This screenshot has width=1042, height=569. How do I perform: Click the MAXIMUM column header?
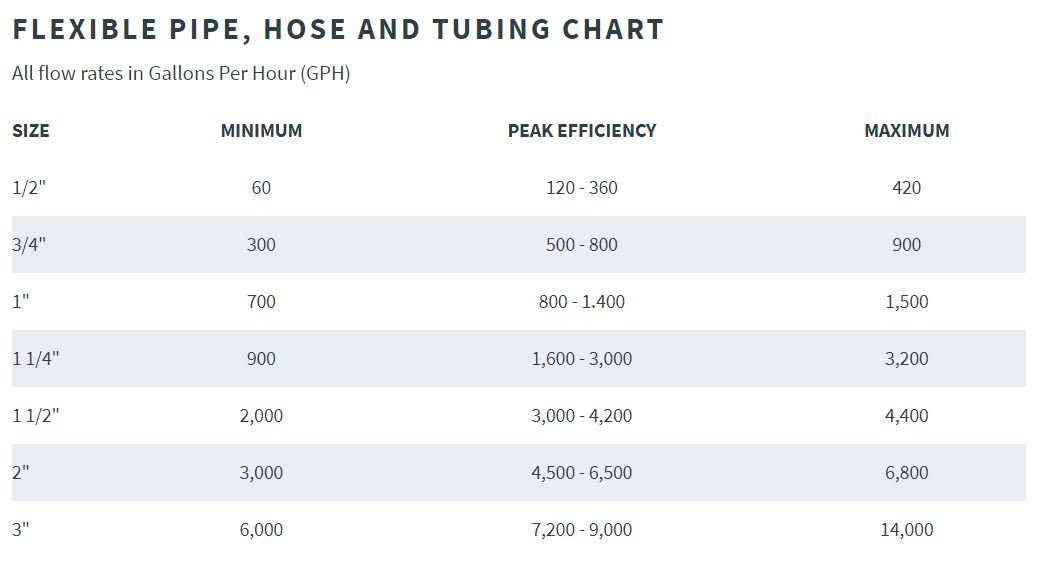[907, 131]
